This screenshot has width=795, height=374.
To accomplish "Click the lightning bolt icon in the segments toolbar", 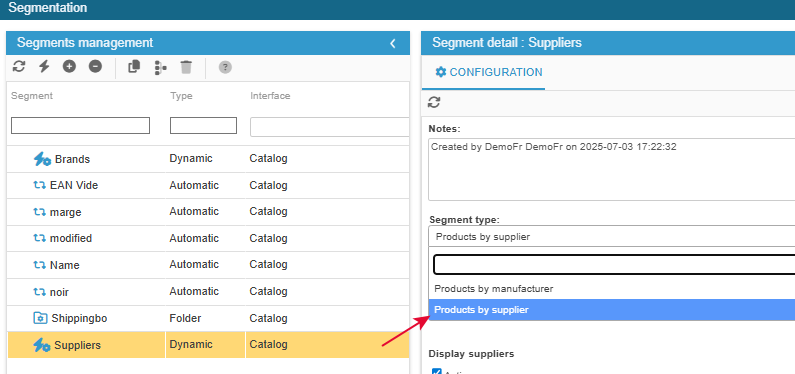I will pyautogui.click(x=44, y=66).
